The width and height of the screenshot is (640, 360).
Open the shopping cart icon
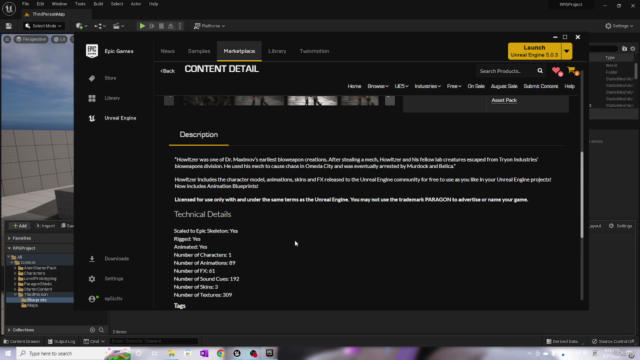(x=572, y=71)
